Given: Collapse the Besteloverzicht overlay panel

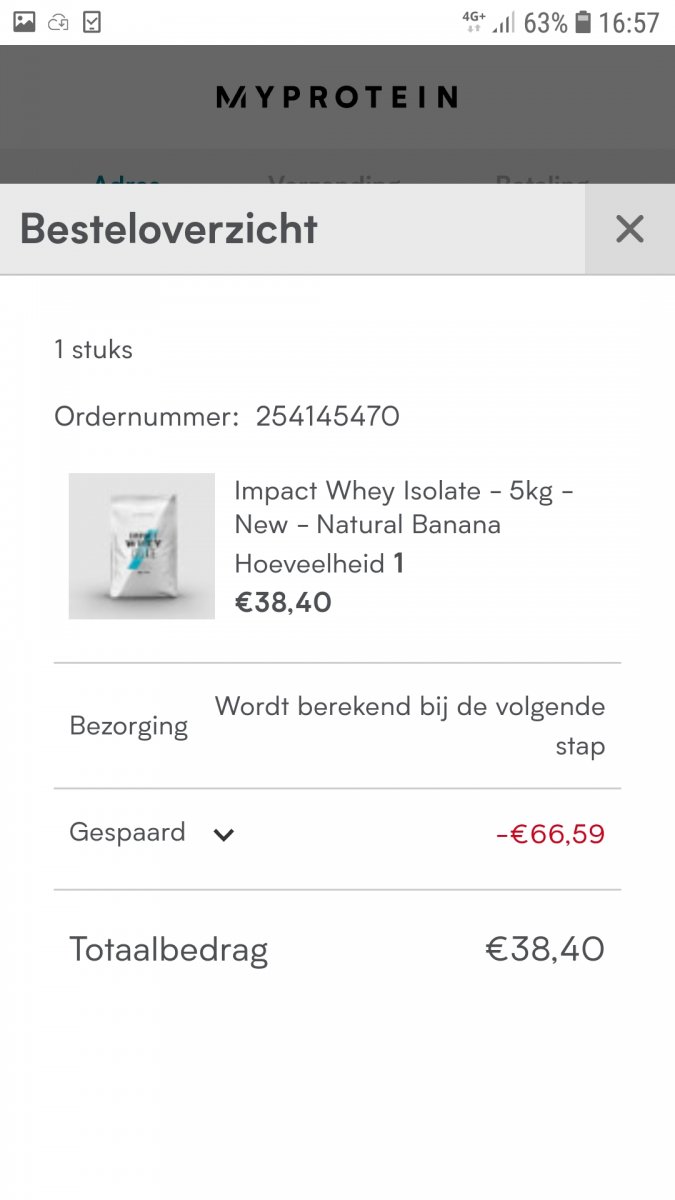Looking at the screenshot, I should click(629, 229).
